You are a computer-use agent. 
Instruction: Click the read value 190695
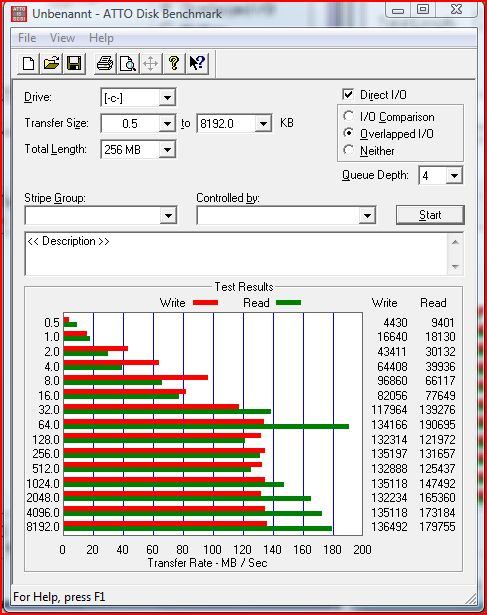[x=437, y=425]
